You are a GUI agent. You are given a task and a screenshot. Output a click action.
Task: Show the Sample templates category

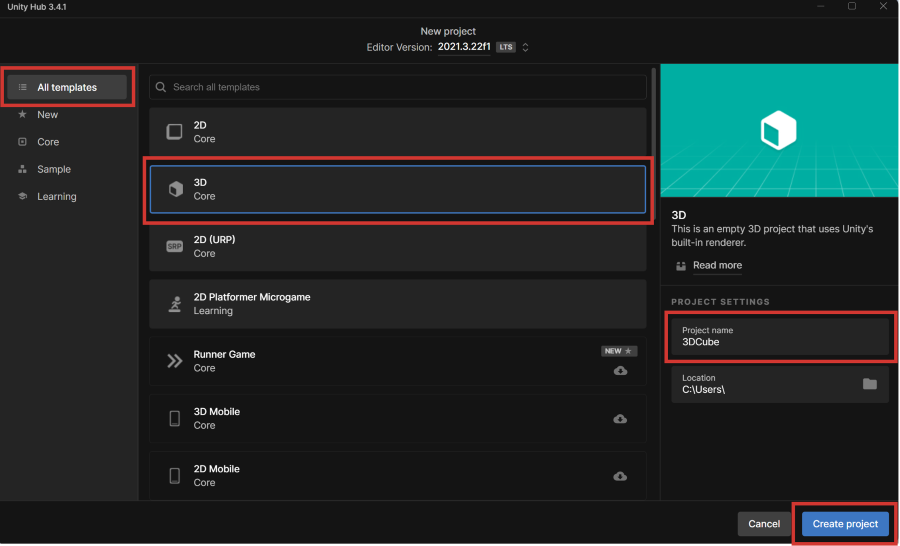click(x=54, y=169)
